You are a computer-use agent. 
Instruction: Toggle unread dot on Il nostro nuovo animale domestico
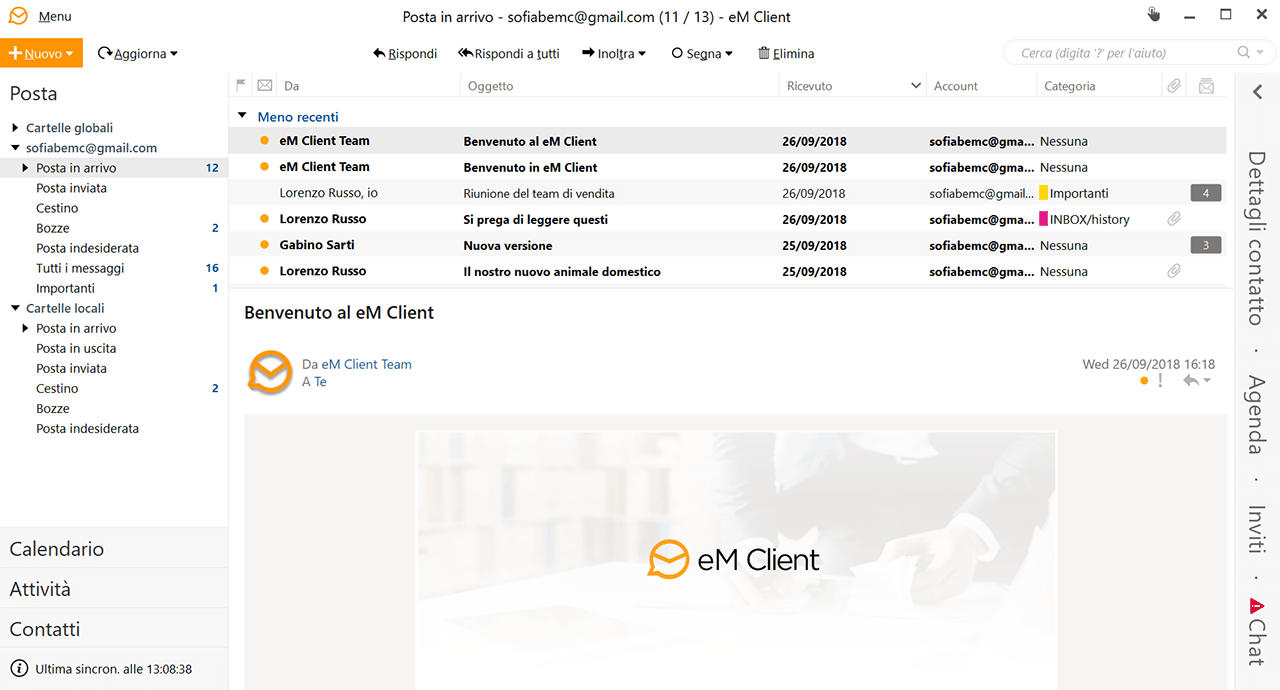click(264, 271)
